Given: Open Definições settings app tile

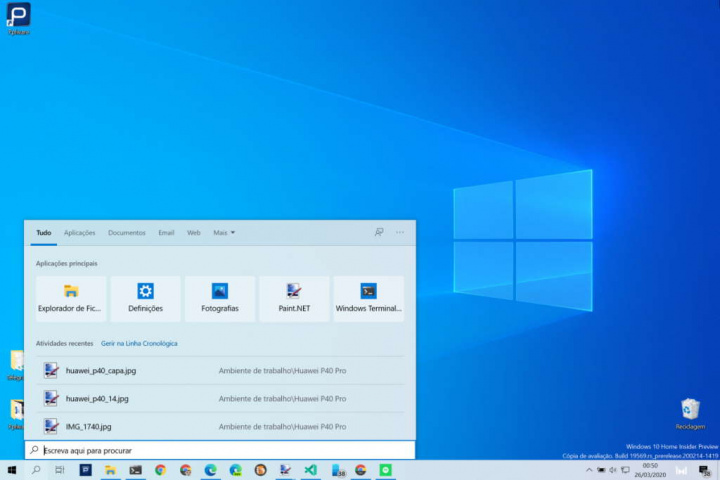Looking at the screenshot, I should coord(145,298).
